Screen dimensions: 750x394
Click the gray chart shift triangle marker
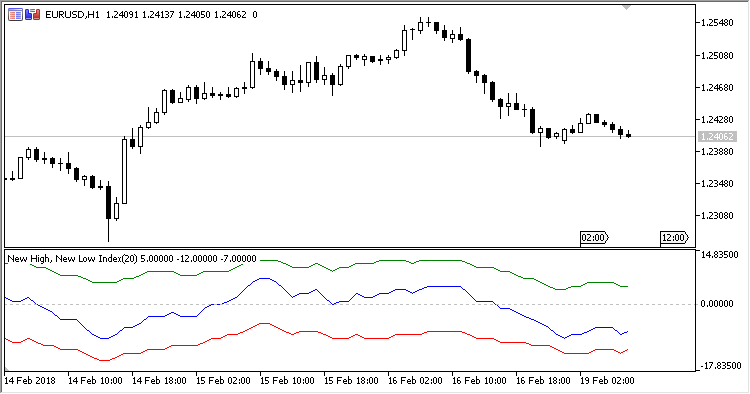click(x=626, y=8)
